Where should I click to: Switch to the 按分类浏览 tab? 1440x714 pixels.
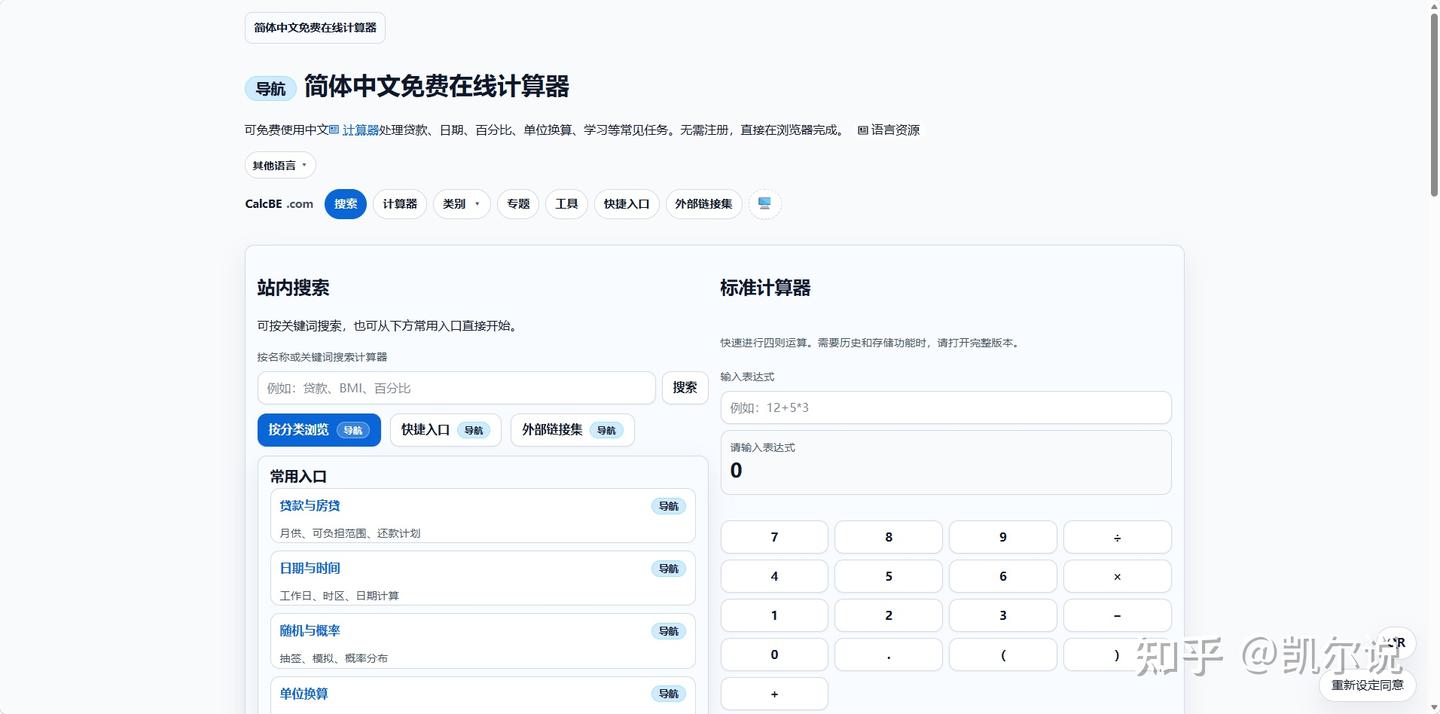pyautogui.click(x=319, y=430)
